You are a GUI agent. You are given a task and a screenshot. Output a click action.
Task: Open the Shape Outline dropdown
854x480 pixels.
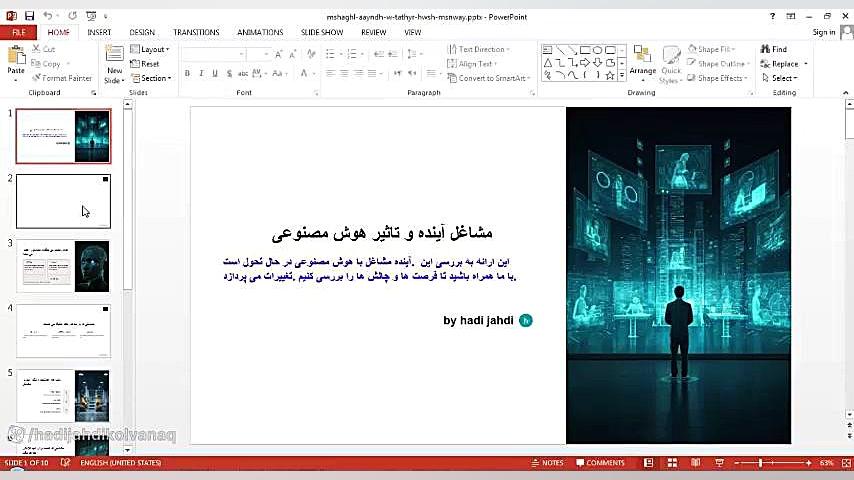(718, 64)
